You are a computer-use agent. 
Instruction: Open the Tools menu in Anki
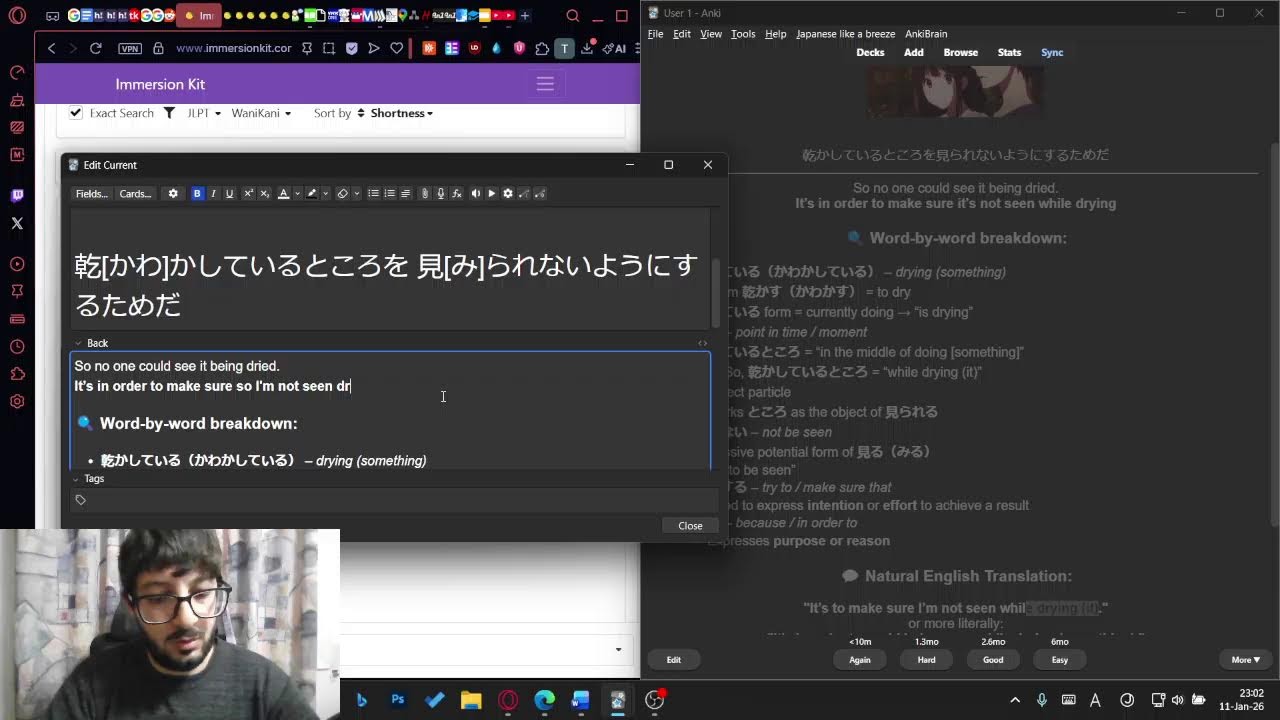click(x=743, y=34)
